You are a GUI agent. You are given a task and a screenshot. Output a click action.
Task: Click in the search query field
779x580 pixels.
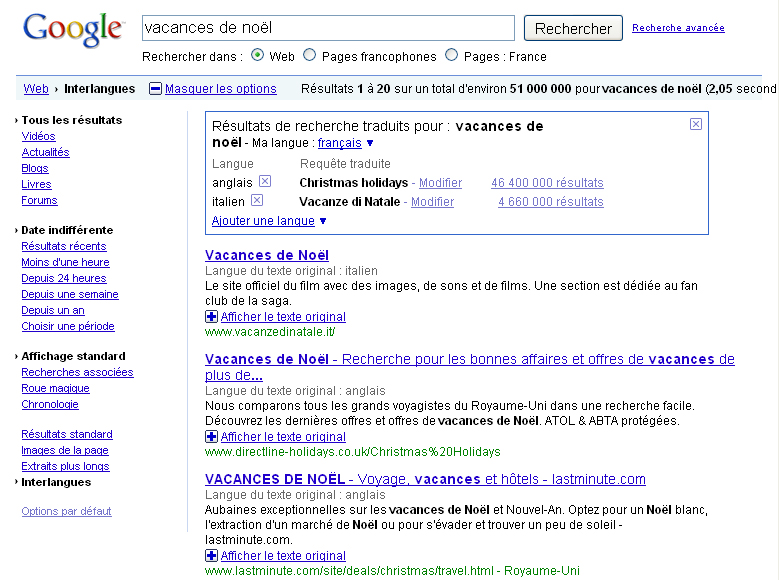[328, 28]
